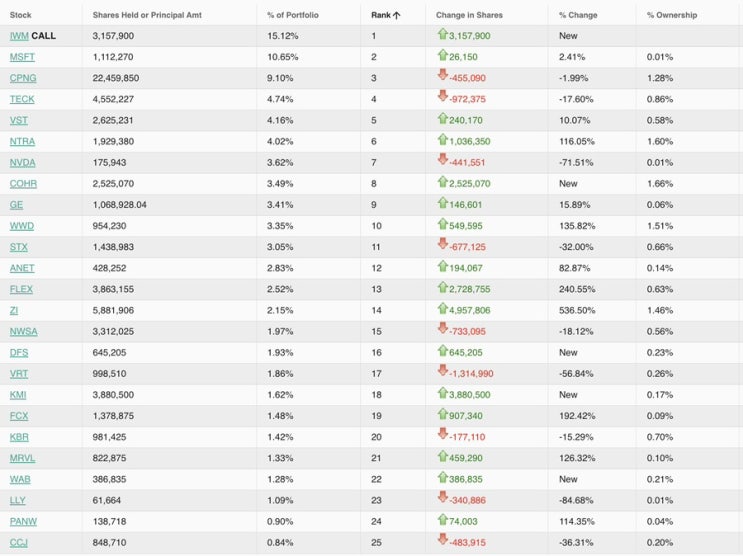Sort table by Stock column header
This screenshot has width=743, height=556.
20,15
